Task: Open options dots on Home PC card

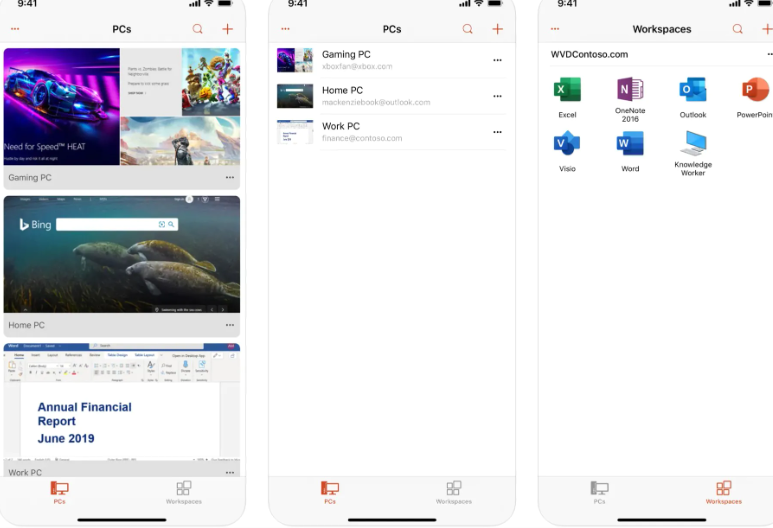Action: point(230,325)
